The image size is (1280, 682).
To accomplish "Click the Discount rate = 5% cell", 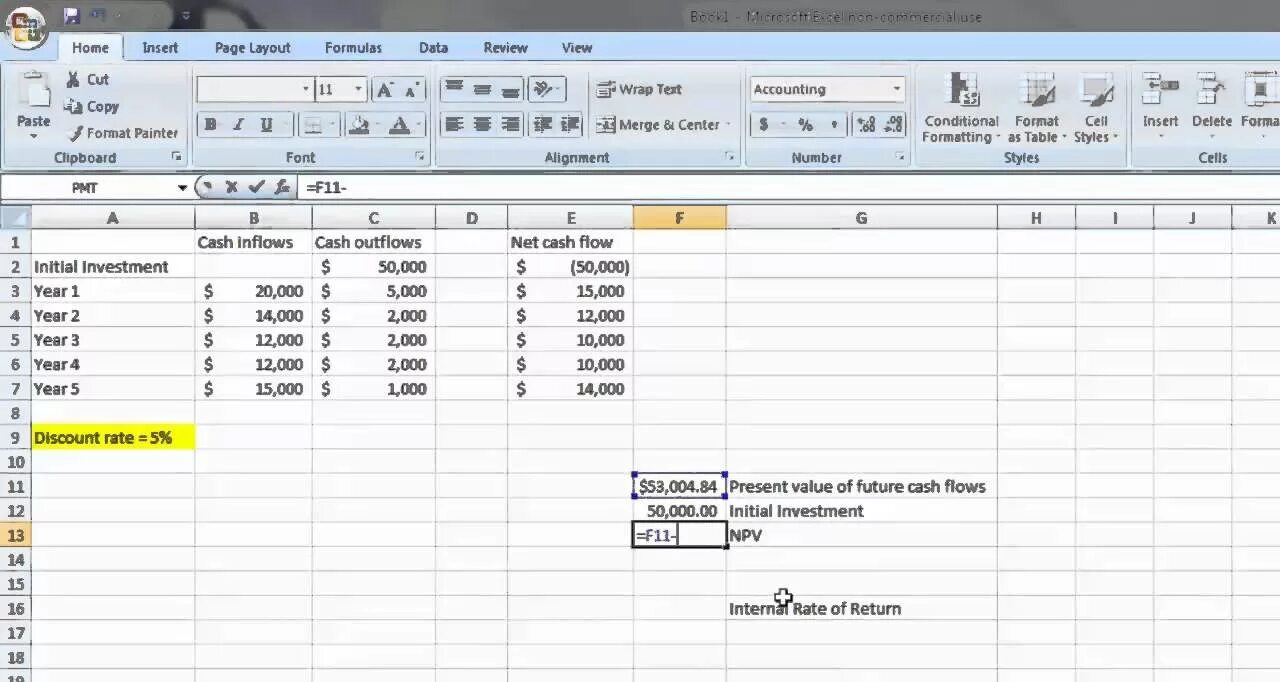I will coord(113,438).
